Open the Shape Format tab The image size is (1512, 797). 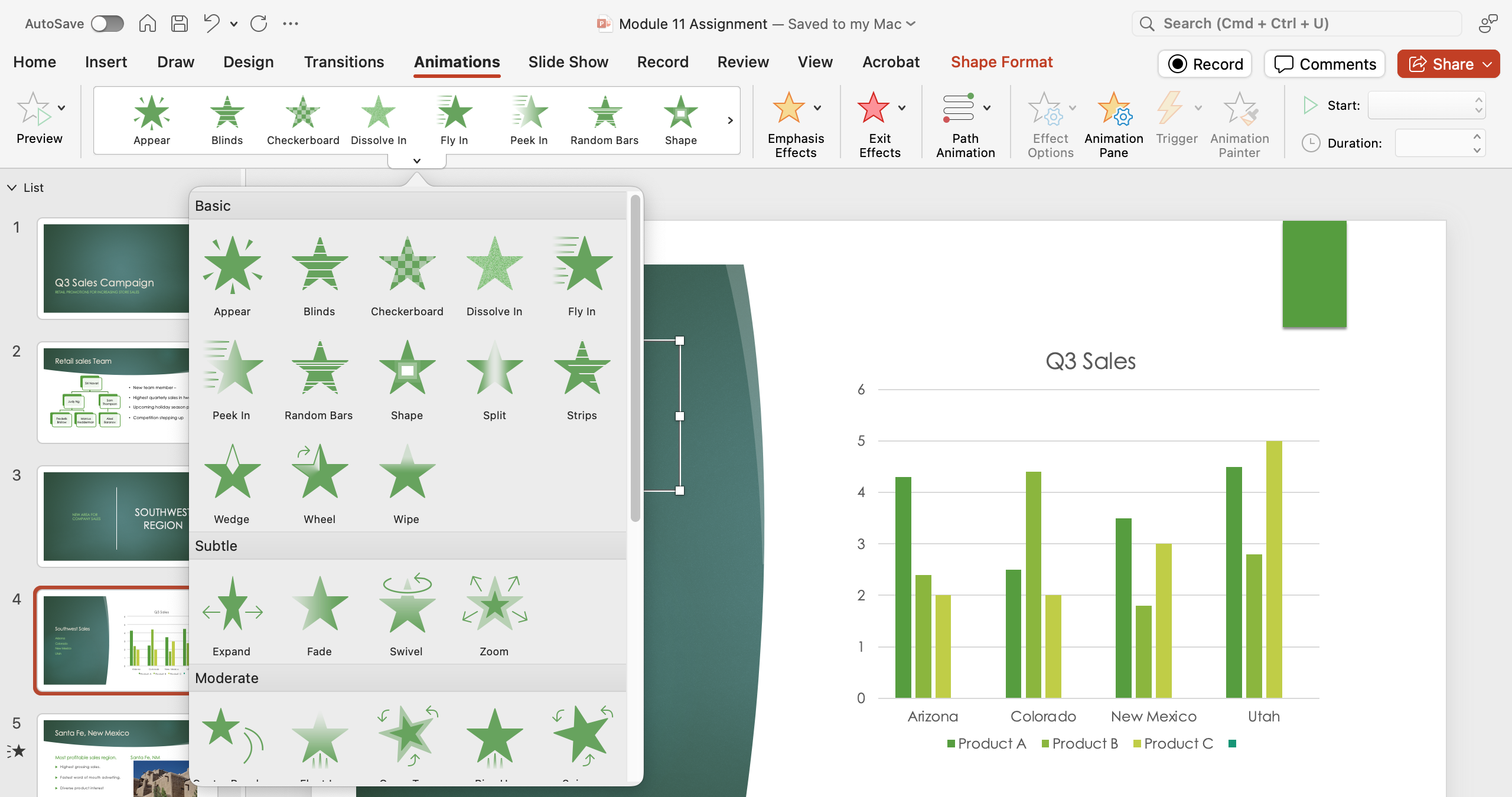pos(1002,62)
